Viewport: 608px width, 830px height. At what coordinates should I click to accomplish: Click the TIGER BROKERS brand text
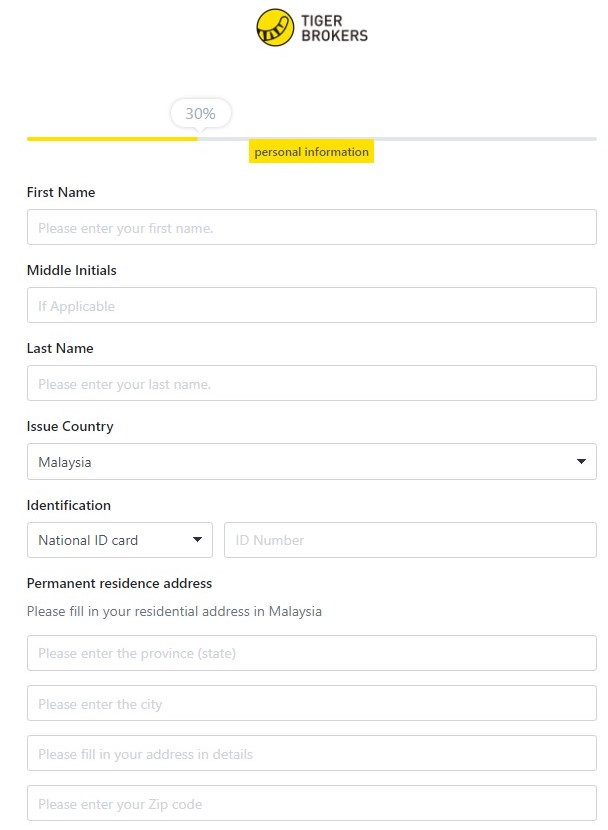[334, 28]
